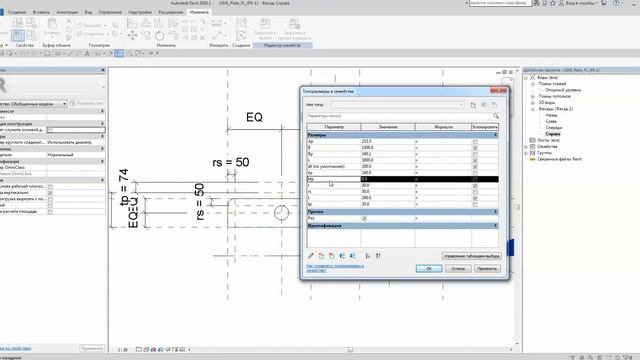
Task: Select the Copy tool in the ribbon
Action: (x=146, y=36)
